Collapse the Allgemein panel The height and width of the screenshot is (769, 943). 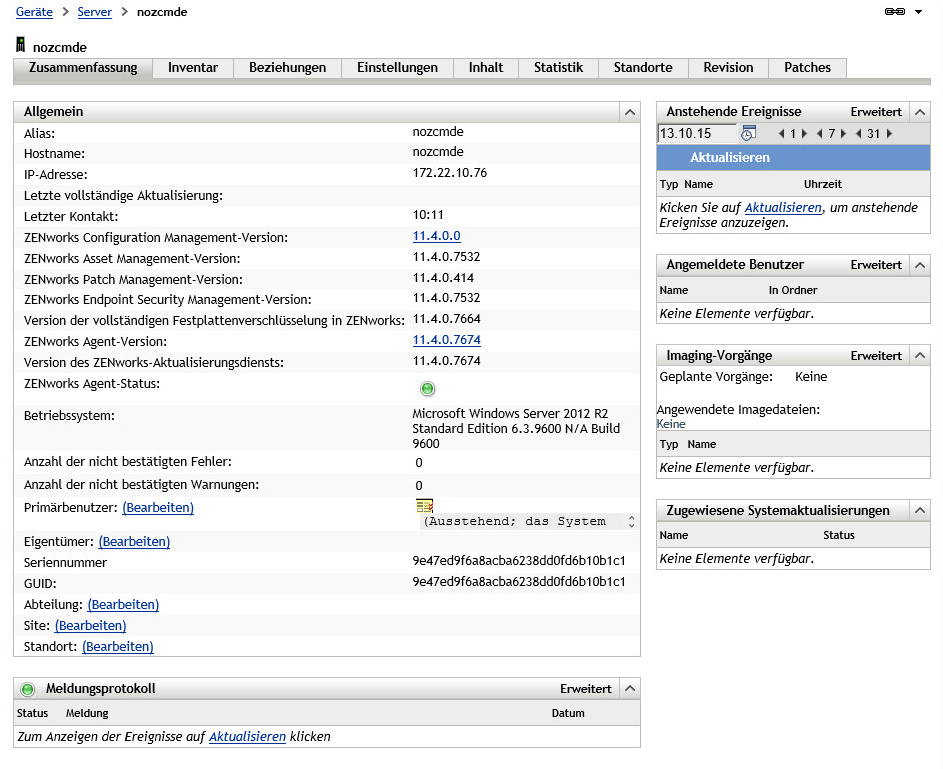tap(629, 112)
